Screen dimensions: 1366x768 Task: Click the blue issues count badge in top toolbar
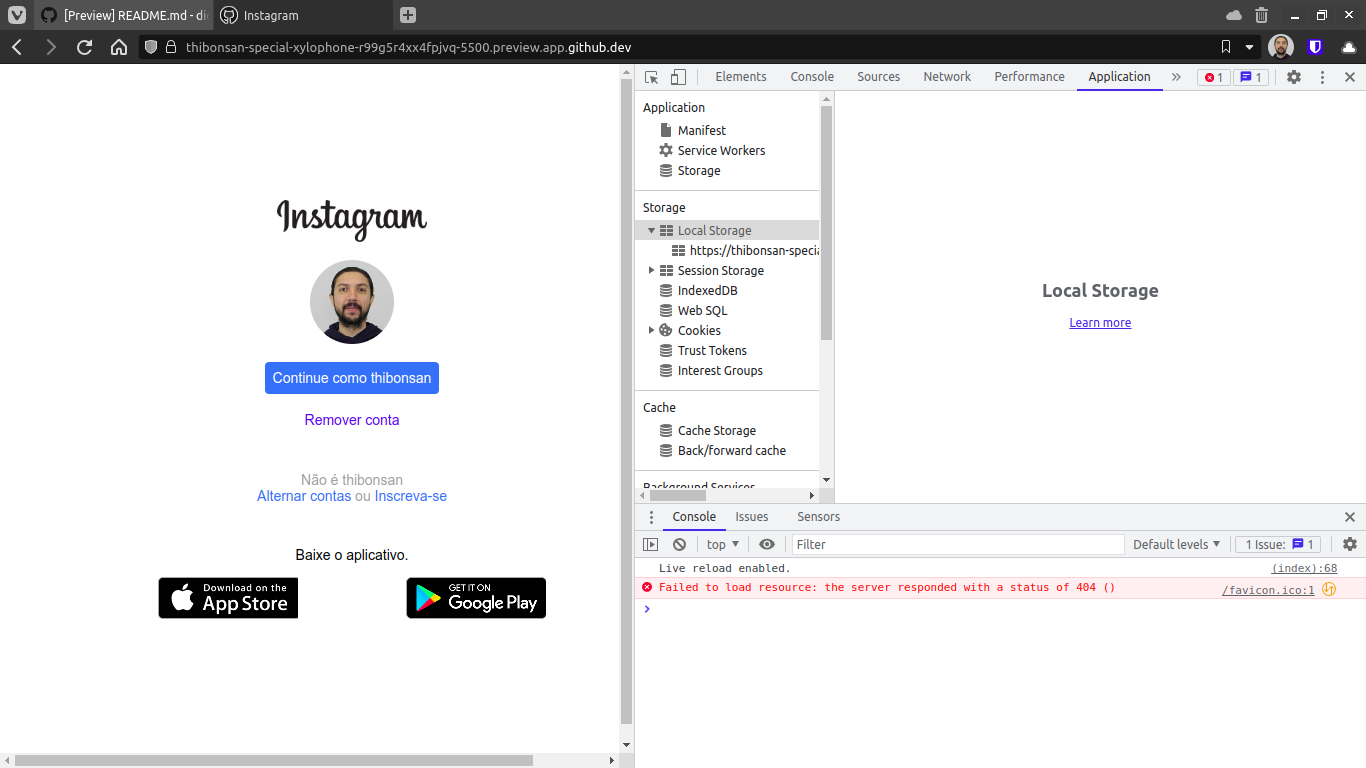point(1251,77)
